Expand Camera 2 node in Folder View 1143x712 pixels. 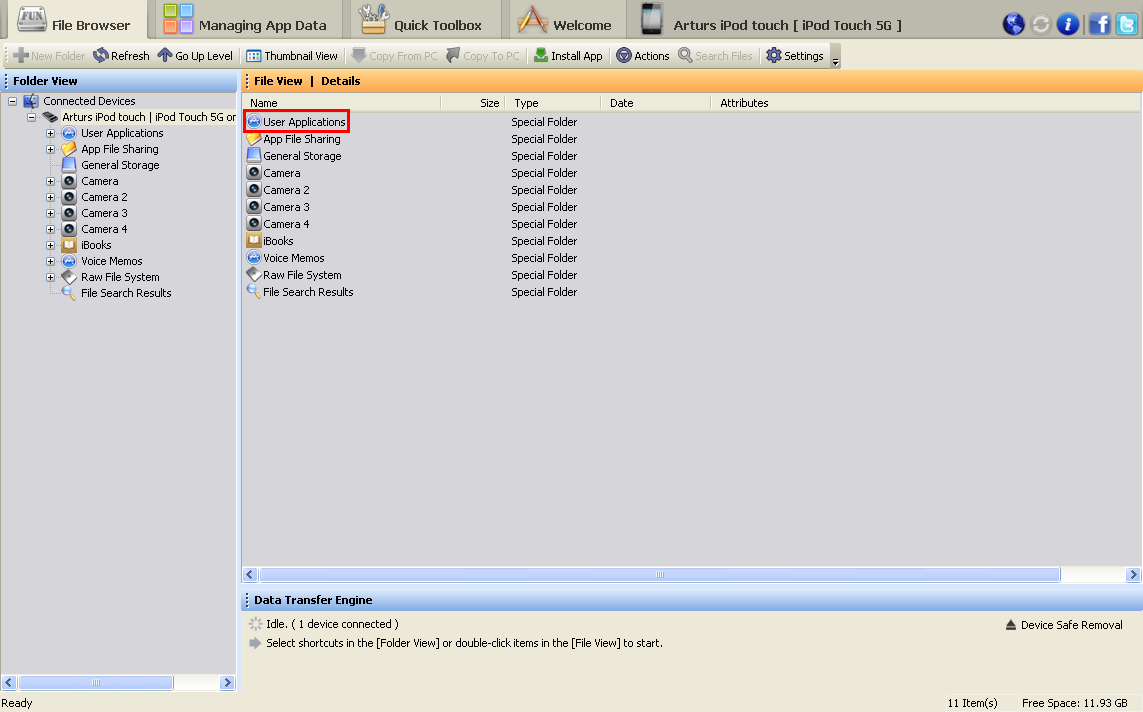coord(50,197)
